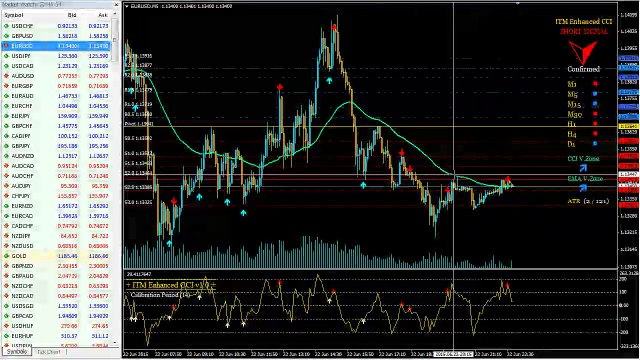Click the blue arrow under CCI V.Zone
640x360 pixels.
583,168
